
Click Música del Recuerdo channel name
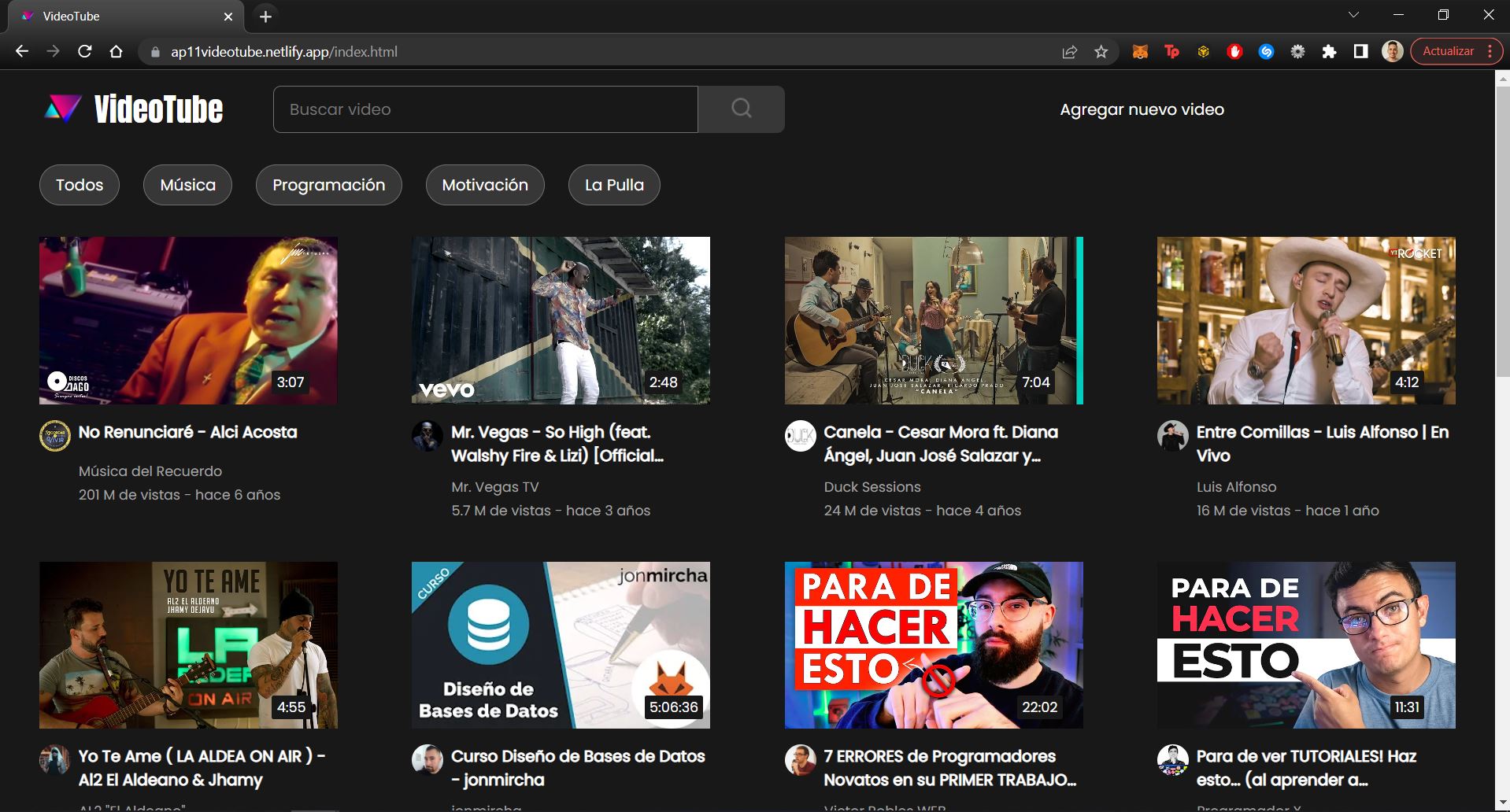(150, 471)
